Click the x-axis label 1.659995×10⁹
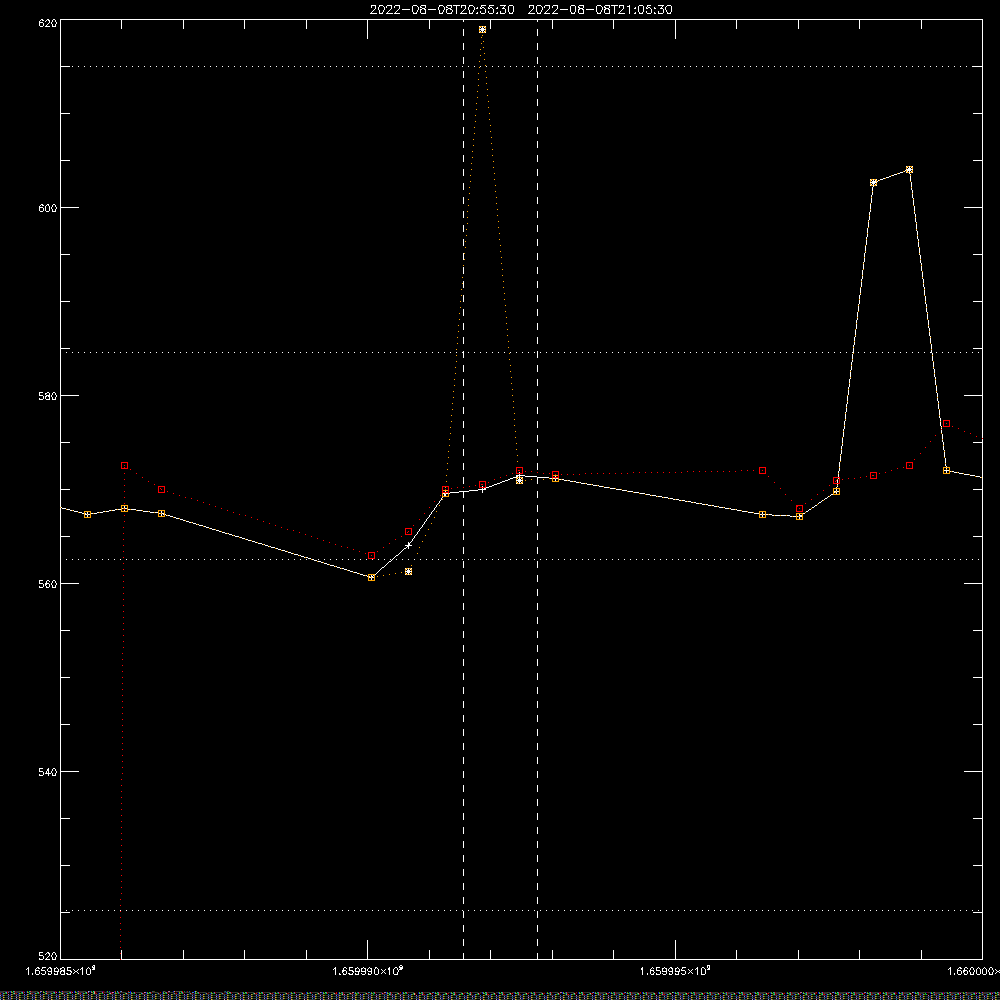 [675, 971]
